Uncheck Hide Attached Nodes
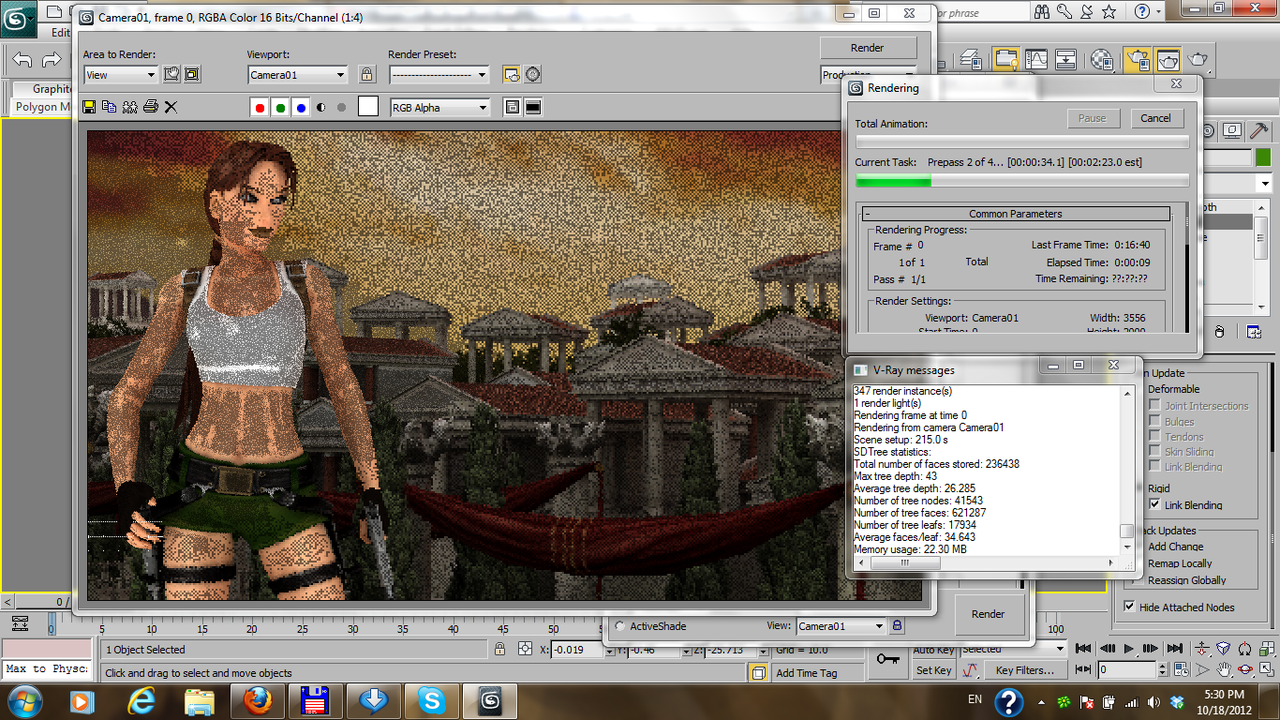 [x=1129, y=607]
